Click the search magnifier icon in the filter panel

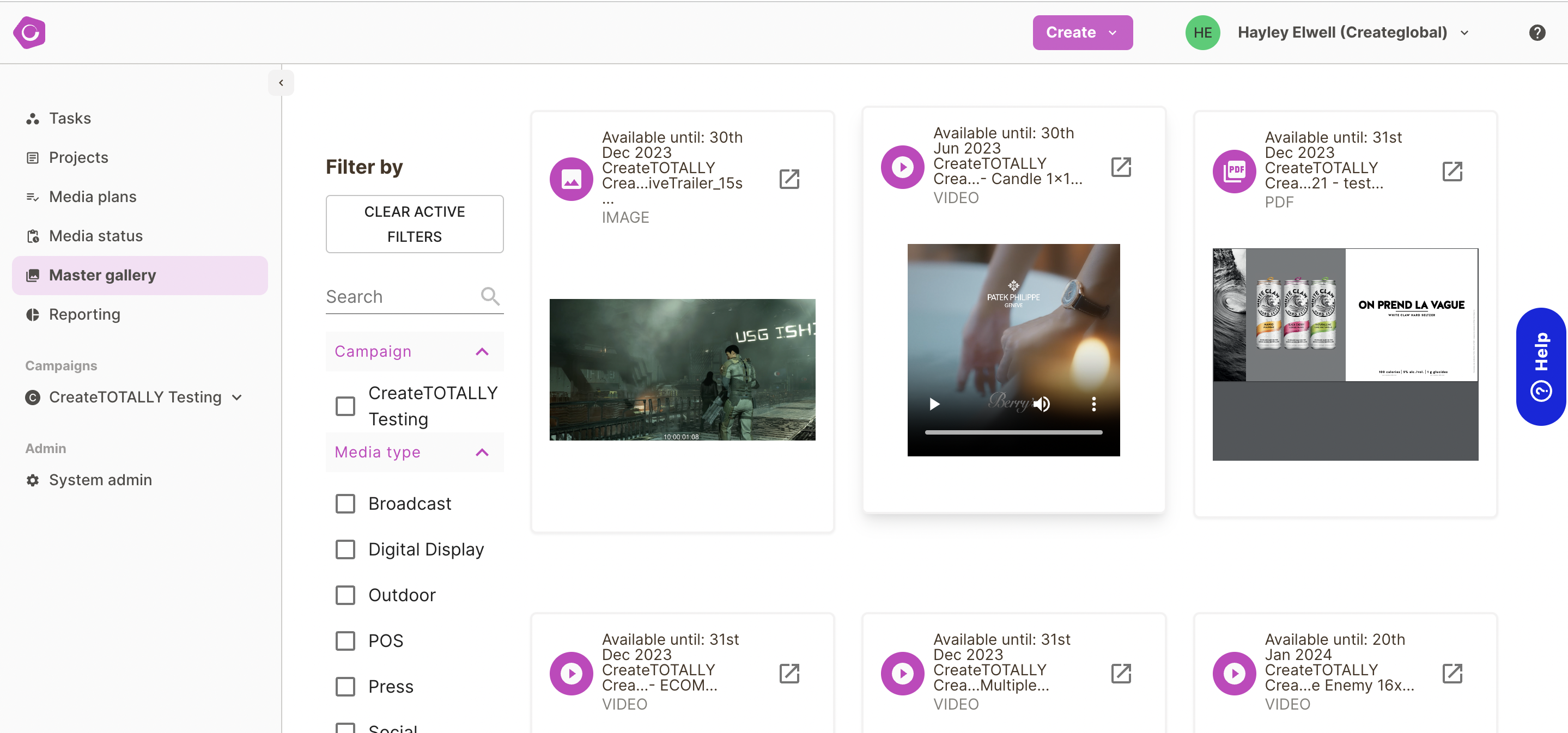[490, 296]
